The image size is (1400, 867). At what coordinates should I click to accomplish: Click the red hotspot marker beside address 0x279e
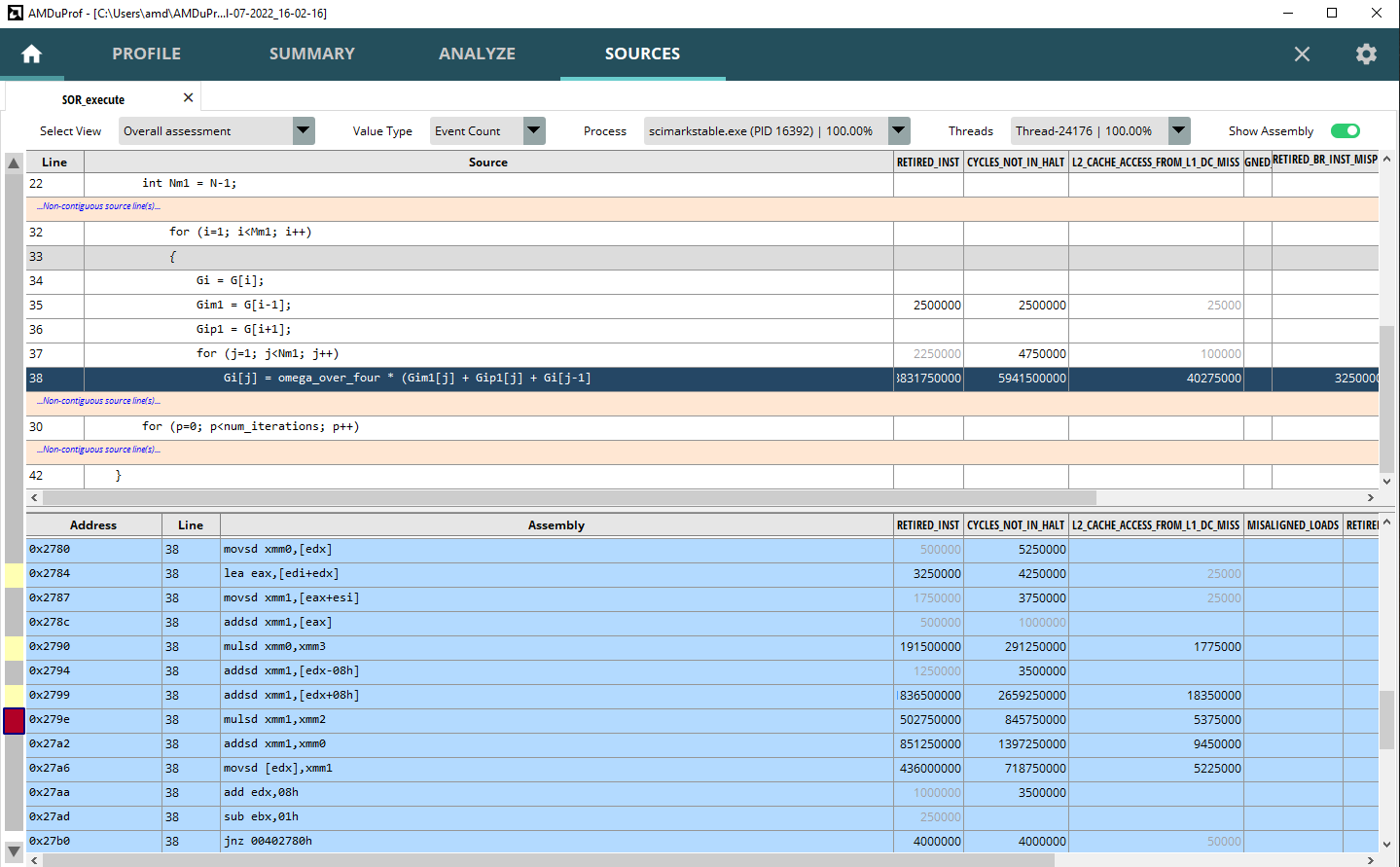coord(13,720)
